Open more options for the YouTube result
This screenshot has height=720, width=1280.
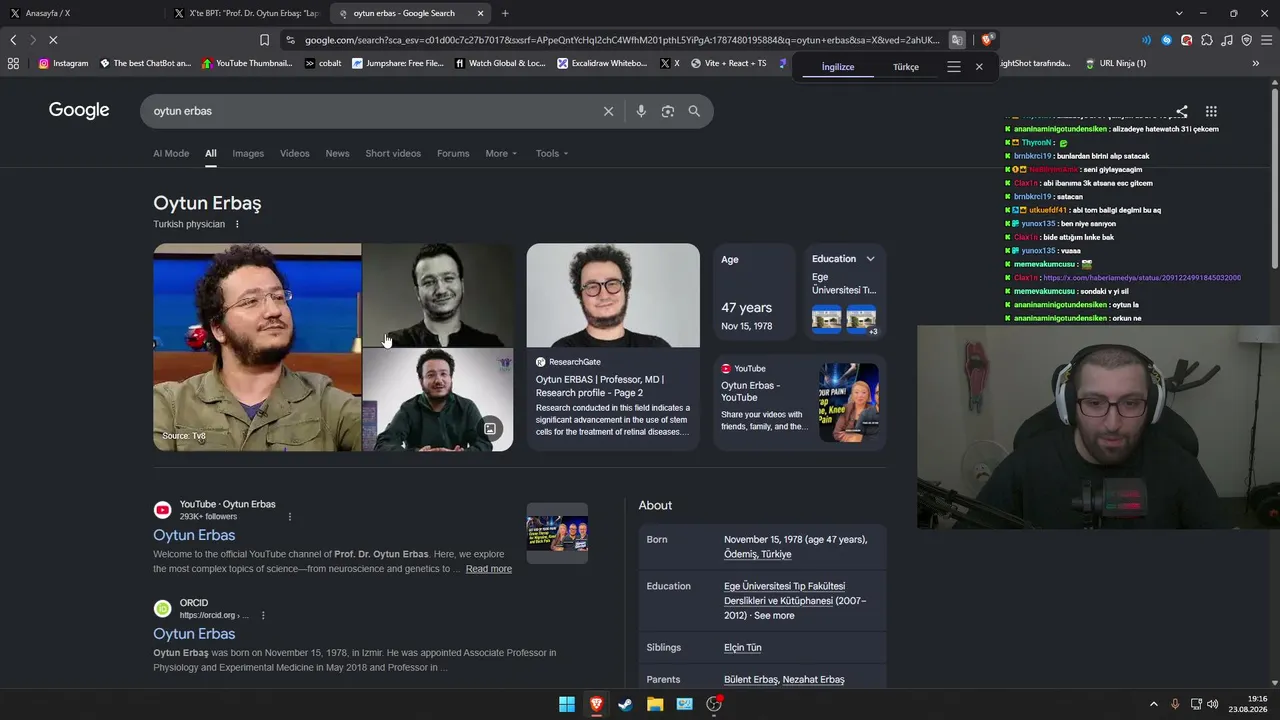(x=290, y=517)
